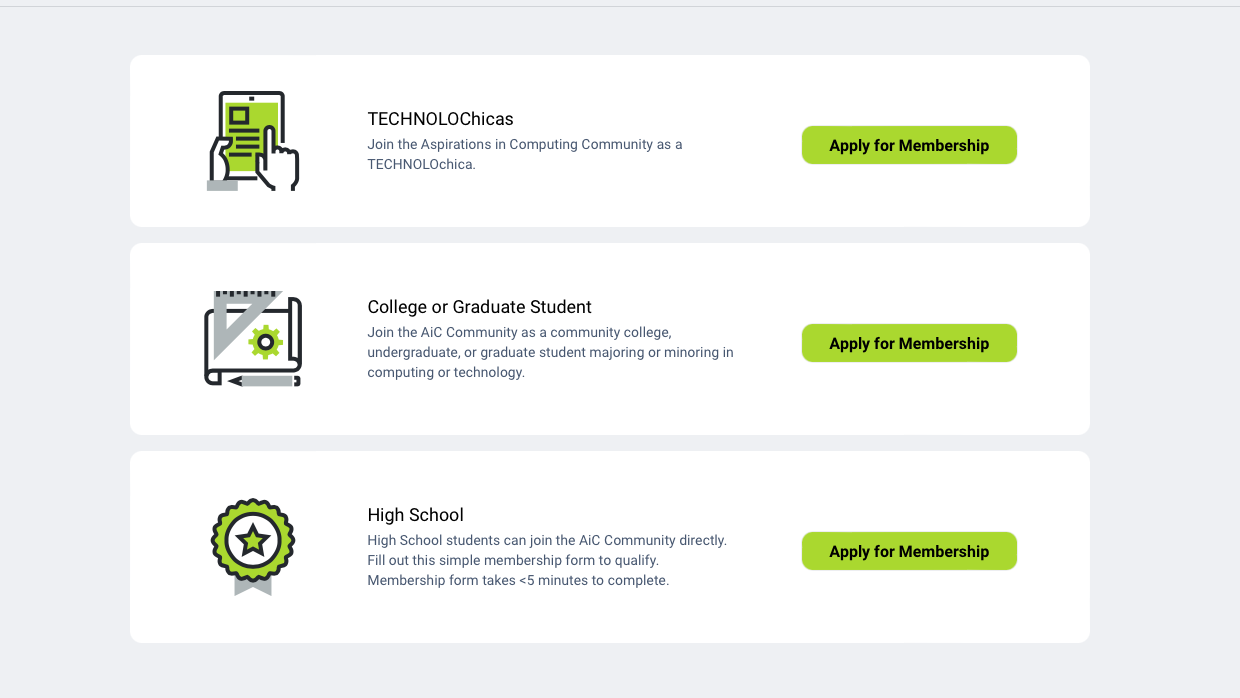Select the High School heading
The height and width of the screenshot is (698, 1240).
(415, 515)
